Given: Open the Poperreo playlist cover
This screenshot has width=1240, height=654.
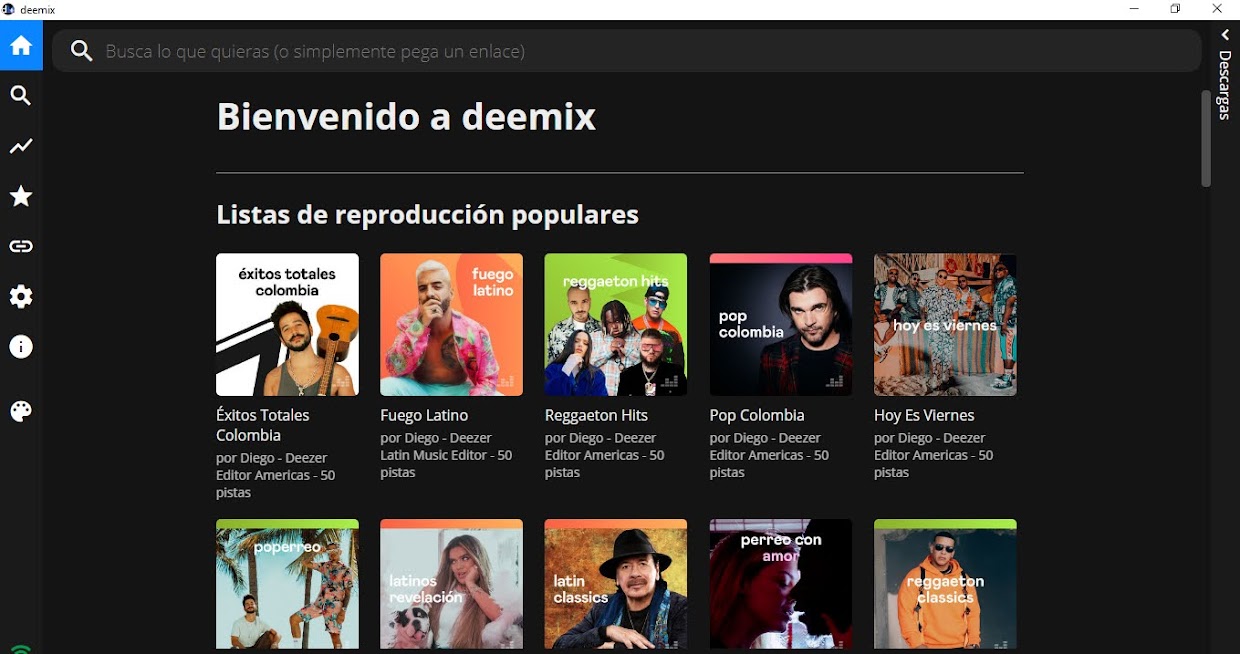Looking at the screenshot, I should point(287,585).
